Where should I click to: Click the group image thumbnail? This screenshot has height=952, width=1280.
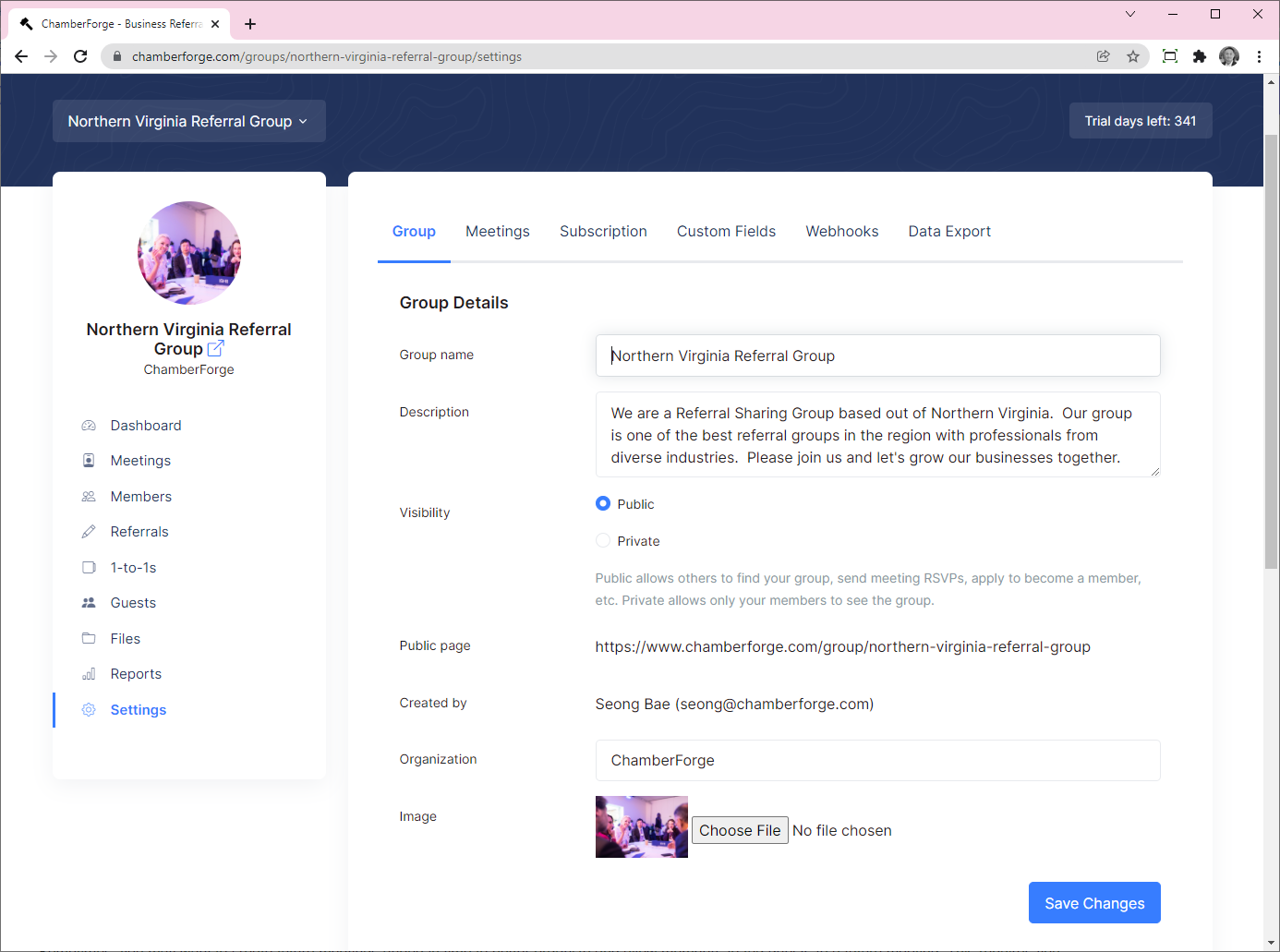pyautogui.click(x=641, y=826)
